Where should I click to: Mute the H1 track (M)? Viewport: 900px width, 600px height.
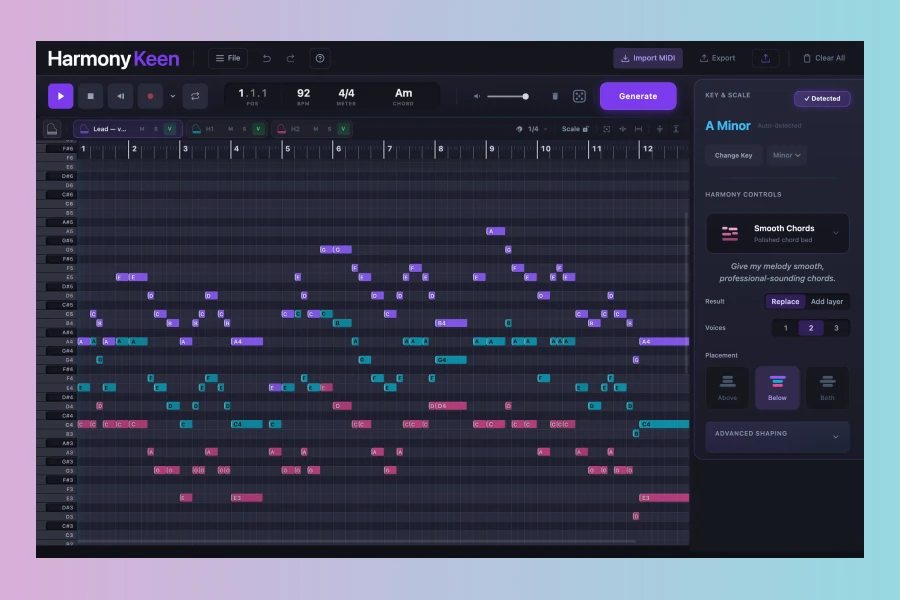231,129
